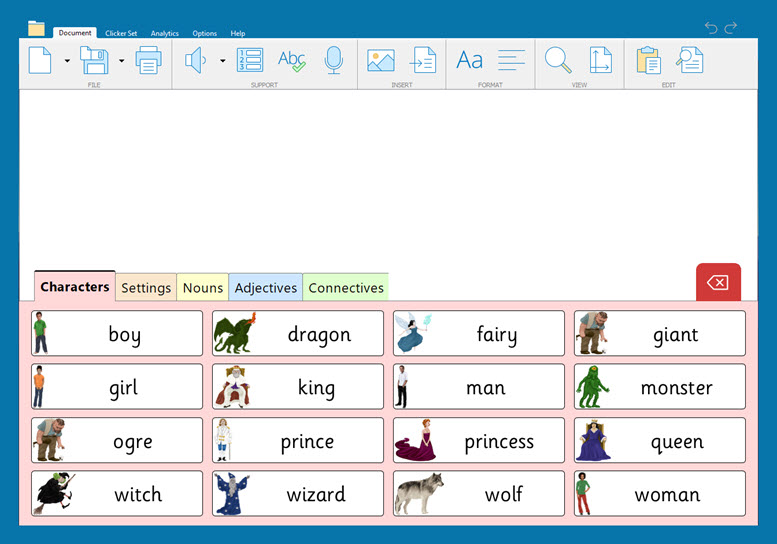
Task: Click the red backspace delete button
Action: click(x=718, y=283)
